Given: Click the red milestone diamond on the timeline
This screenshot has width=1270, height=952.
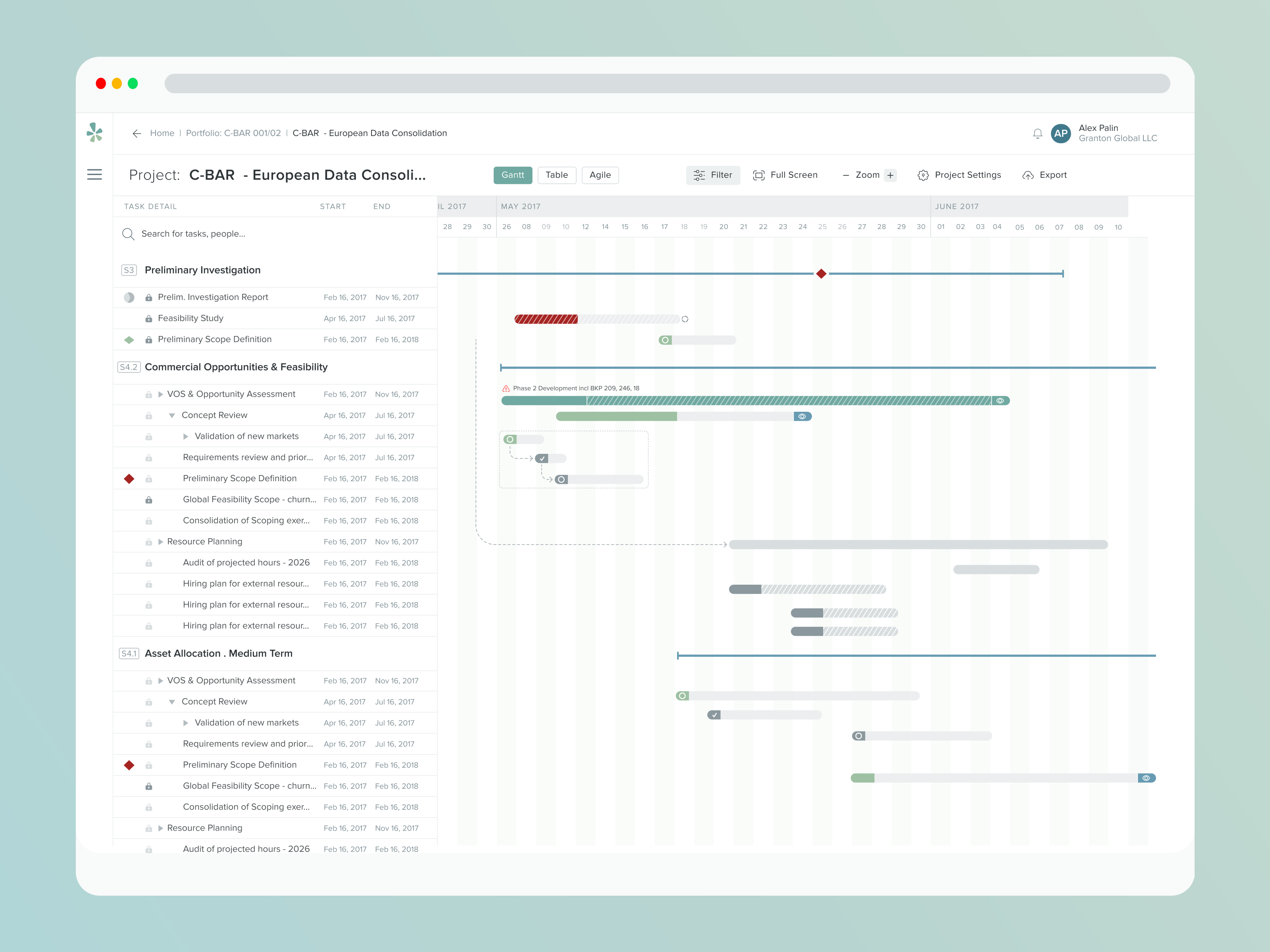Looking at the screenshot, I should tap(821, 274).
